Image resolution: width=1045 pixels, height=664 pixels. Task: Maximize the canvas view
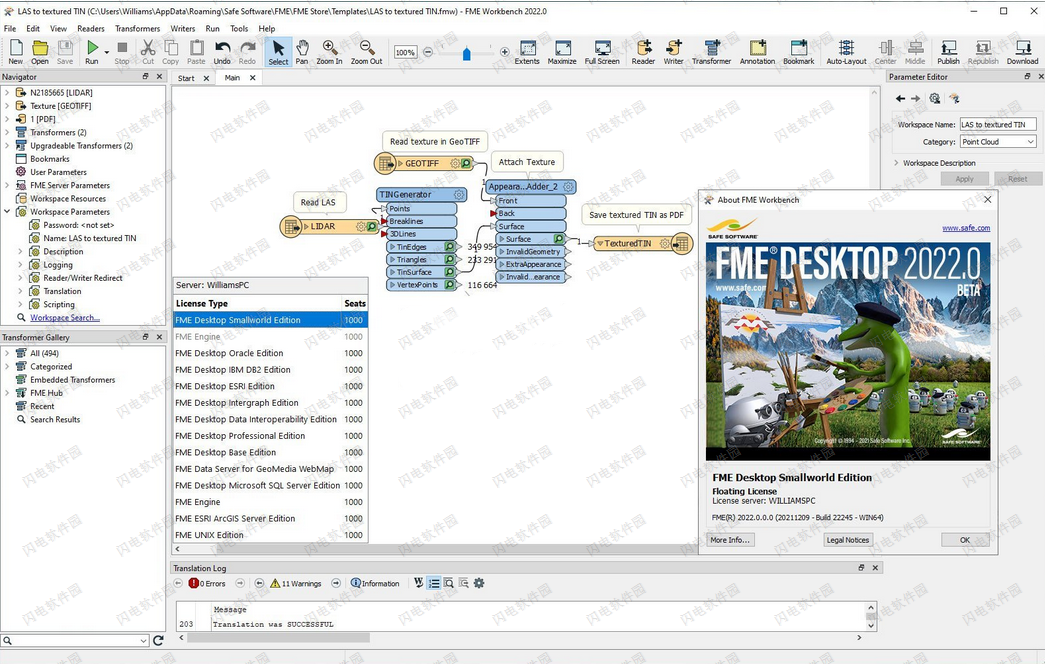pos(562,52)
